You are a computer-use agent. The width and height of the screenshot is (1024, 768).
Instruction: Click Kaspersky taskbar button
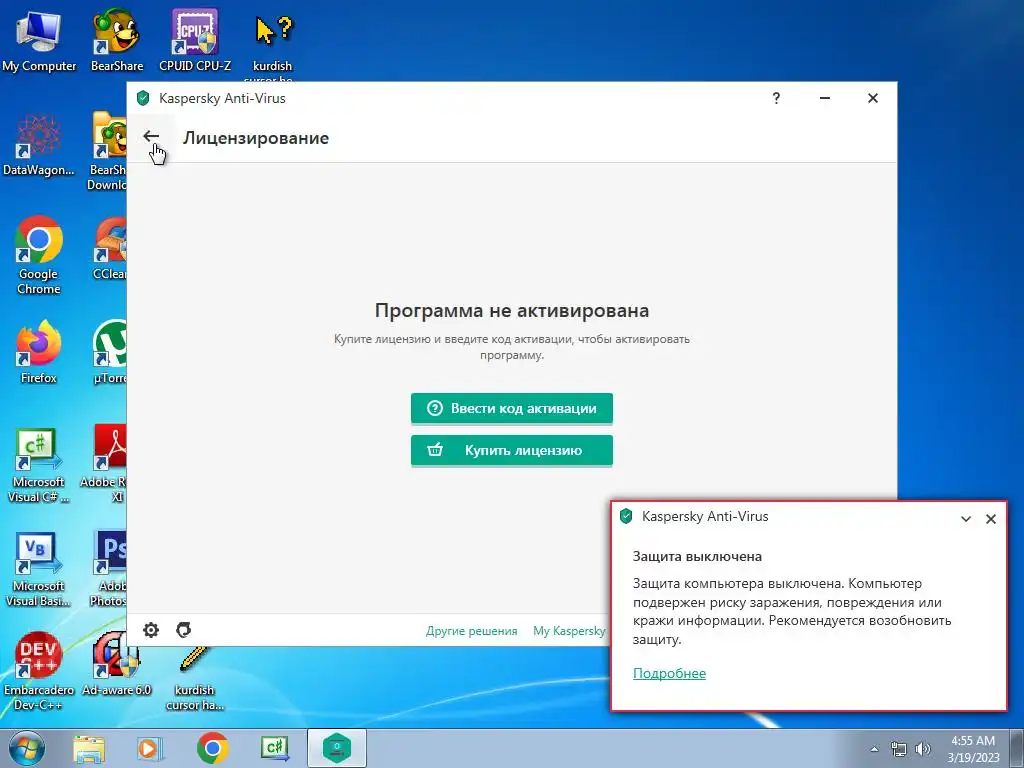coord(337,748)
